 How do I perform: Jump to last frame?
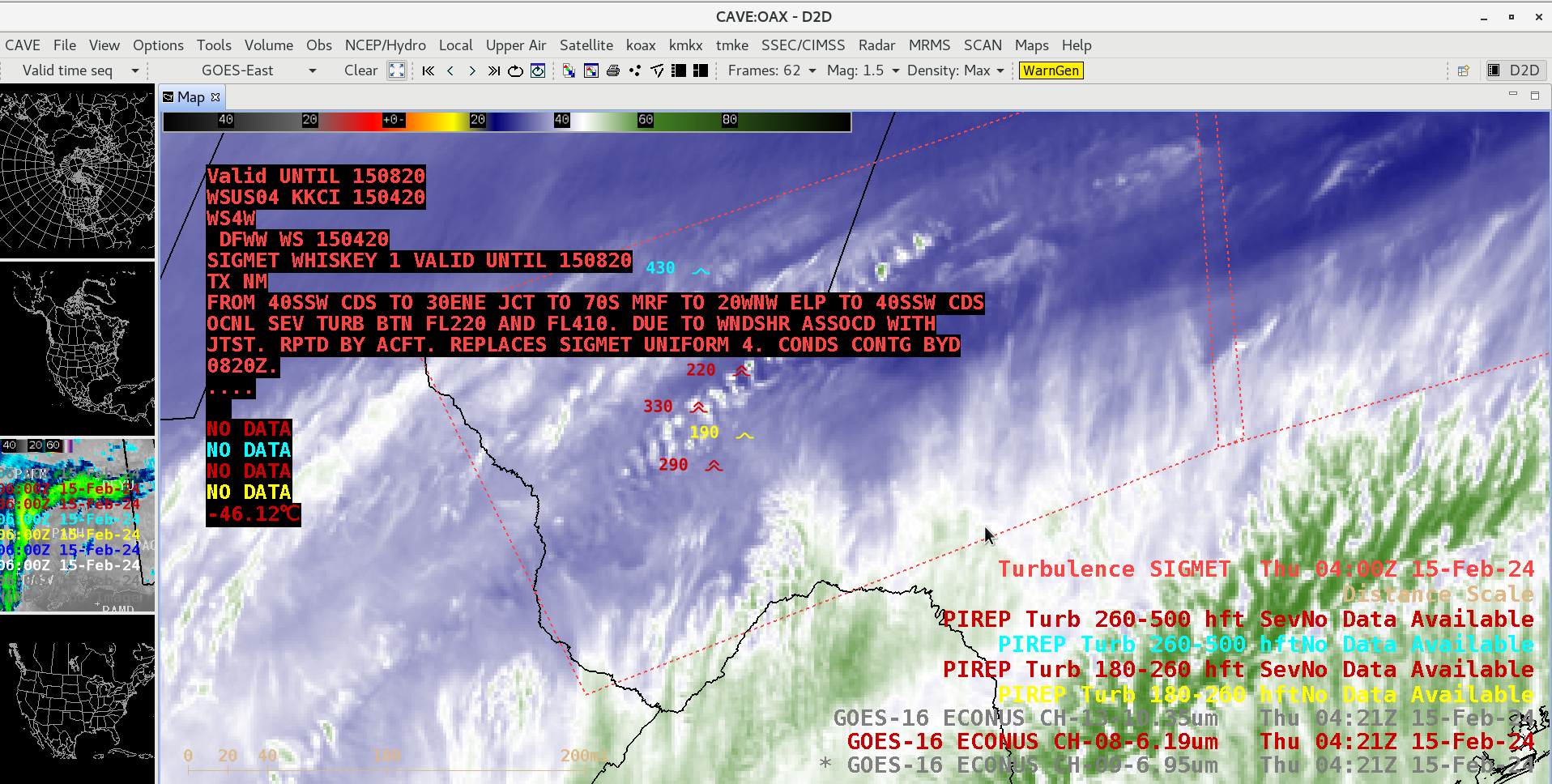pos(493,70)
